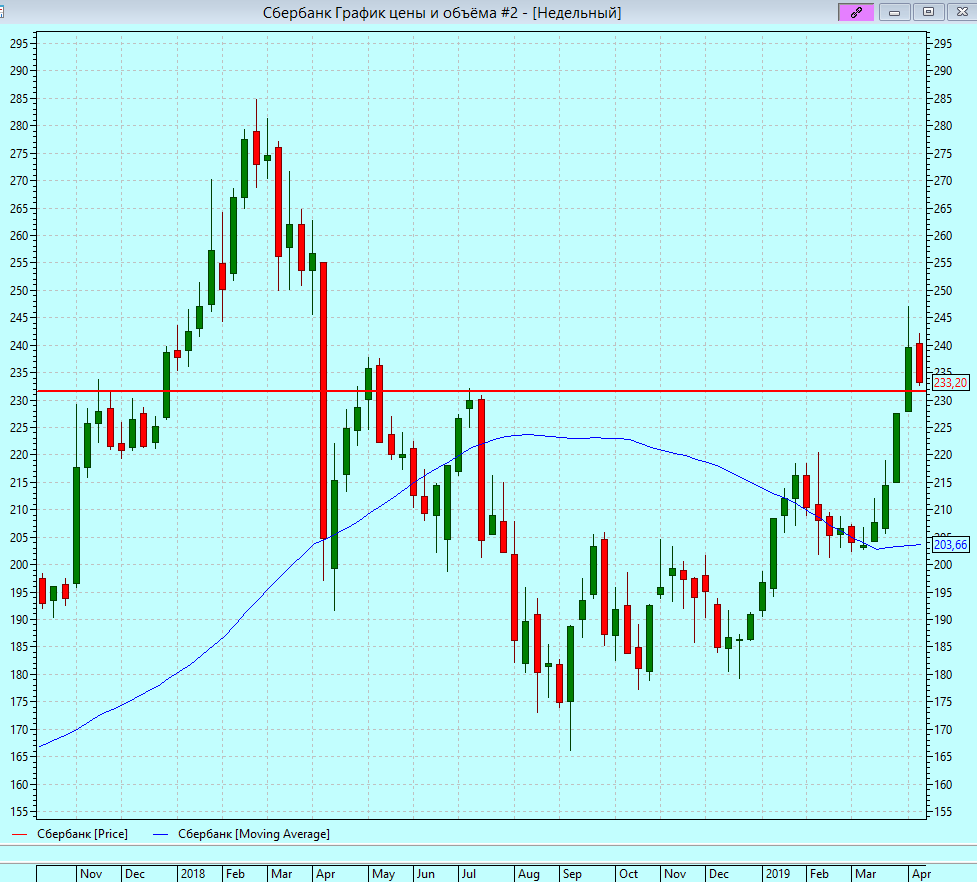The width and height of the screenshot is (977, 882).
Task: Click the Sep label on time axis
Action: (572, 874)
